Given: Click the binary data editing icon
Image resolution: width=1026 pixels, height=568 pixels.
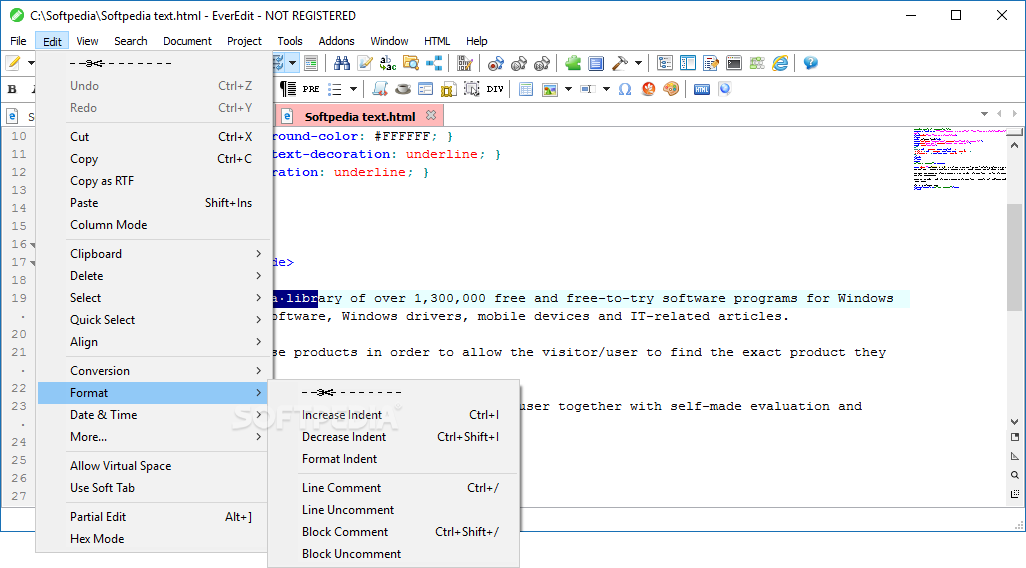Looking at the screenshot, I should click(x=465, y=63).
